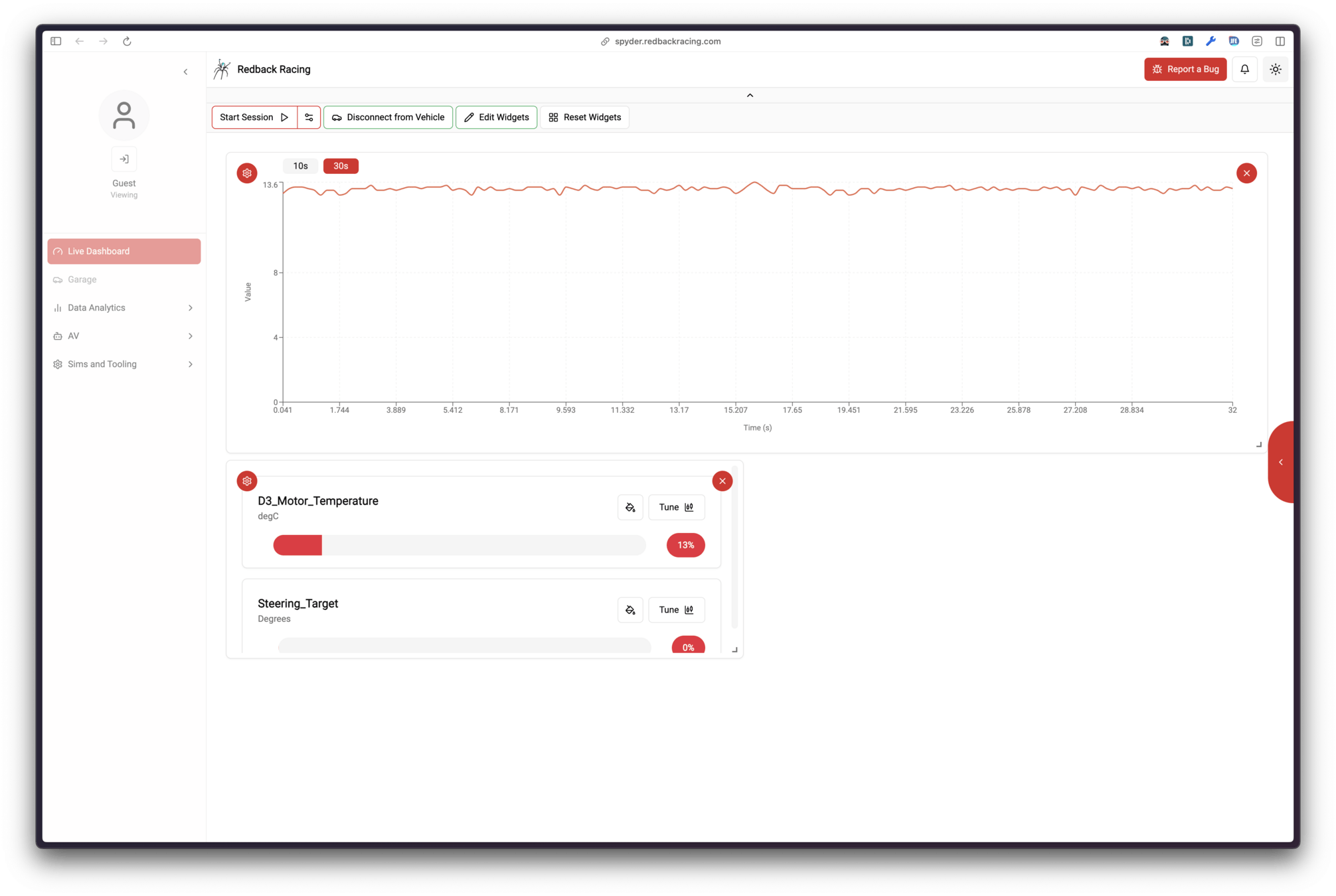Click D3_Motor_Temperature progress bar
Viewport: 1336px width, 896px height.
tap(459, 546)
